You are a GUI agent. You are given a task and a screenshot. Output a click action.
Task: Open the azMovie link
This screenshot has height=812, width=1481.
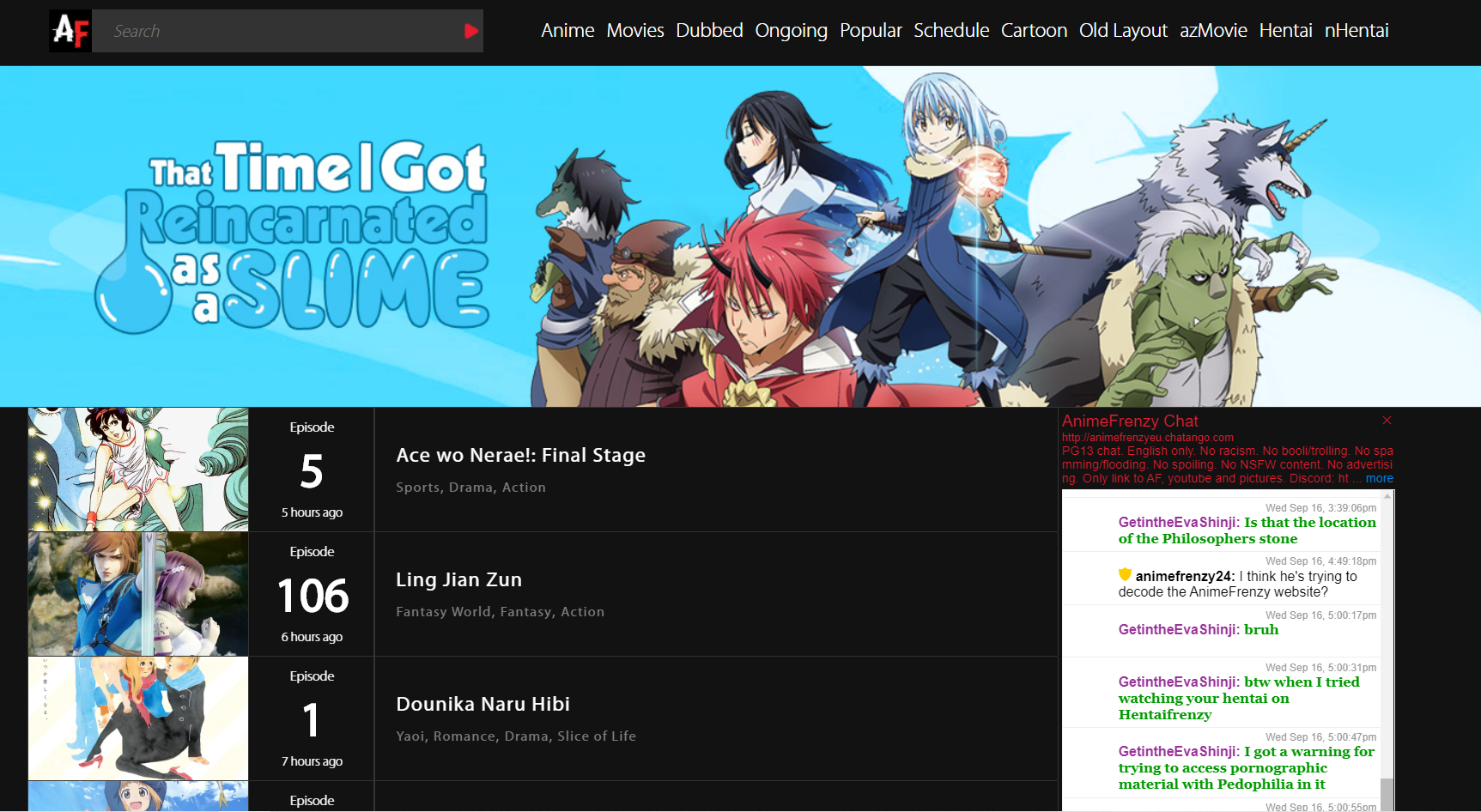(x=1213, y=31)
